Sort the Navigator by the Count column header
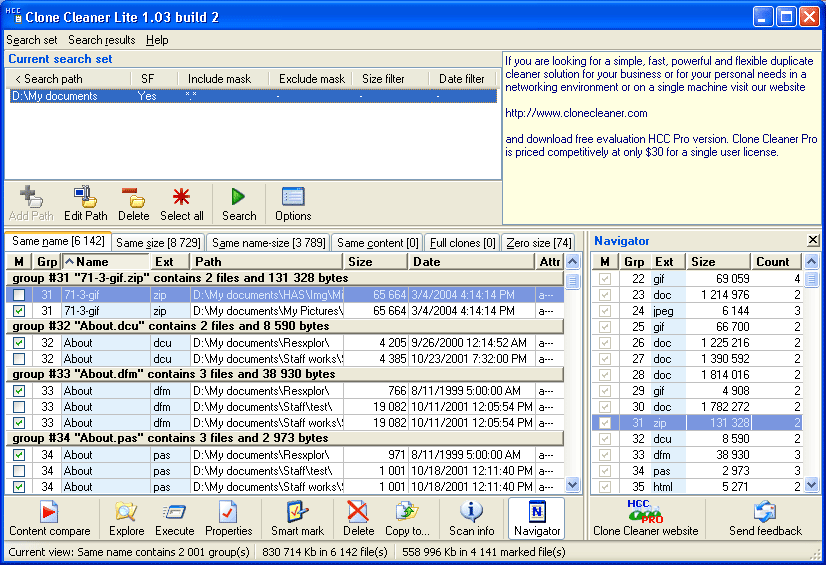This screenshot has width=826, height=565. click(776, 262)
